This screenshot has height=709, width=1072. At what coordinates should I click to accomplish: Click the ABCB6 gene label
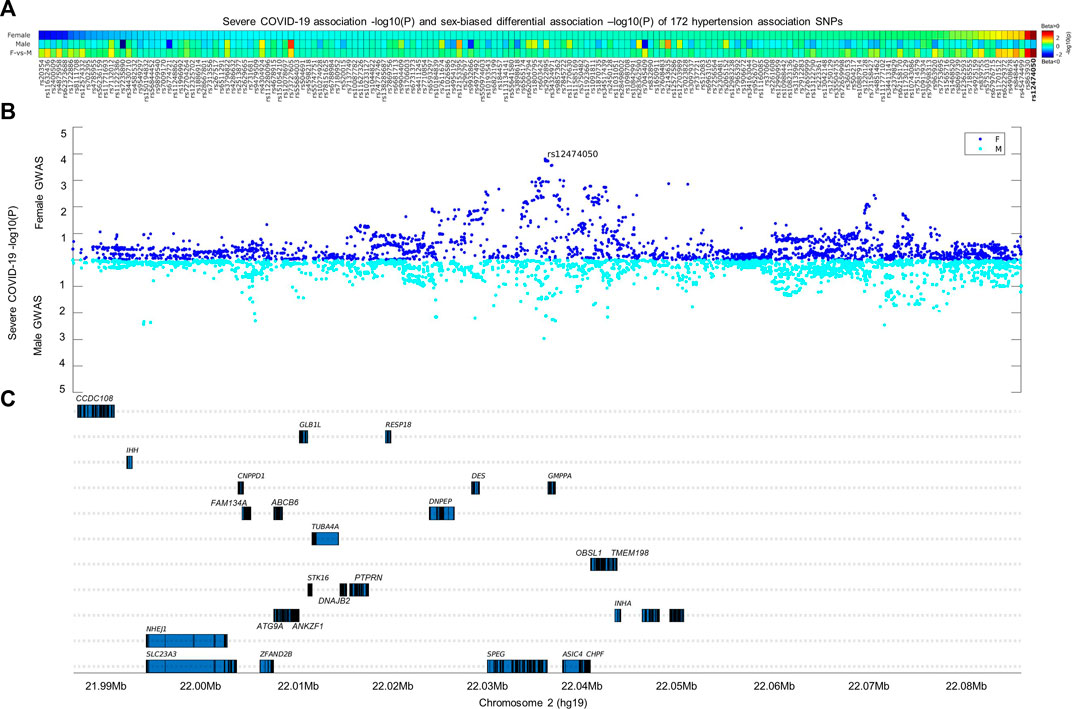click(284, 503)
